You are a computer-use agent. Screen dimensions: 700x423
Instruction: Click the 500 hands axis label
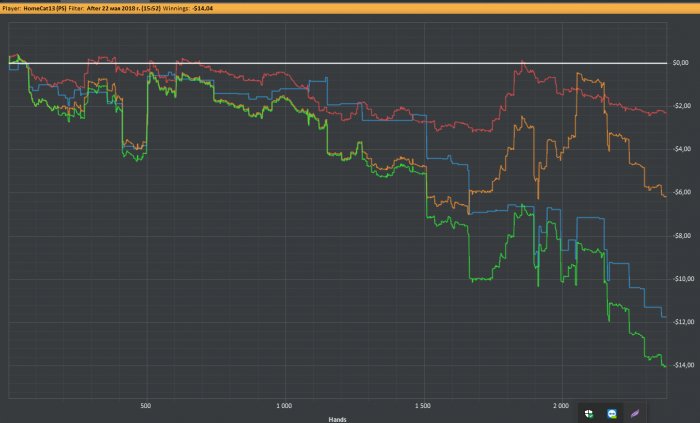[146, 406]
